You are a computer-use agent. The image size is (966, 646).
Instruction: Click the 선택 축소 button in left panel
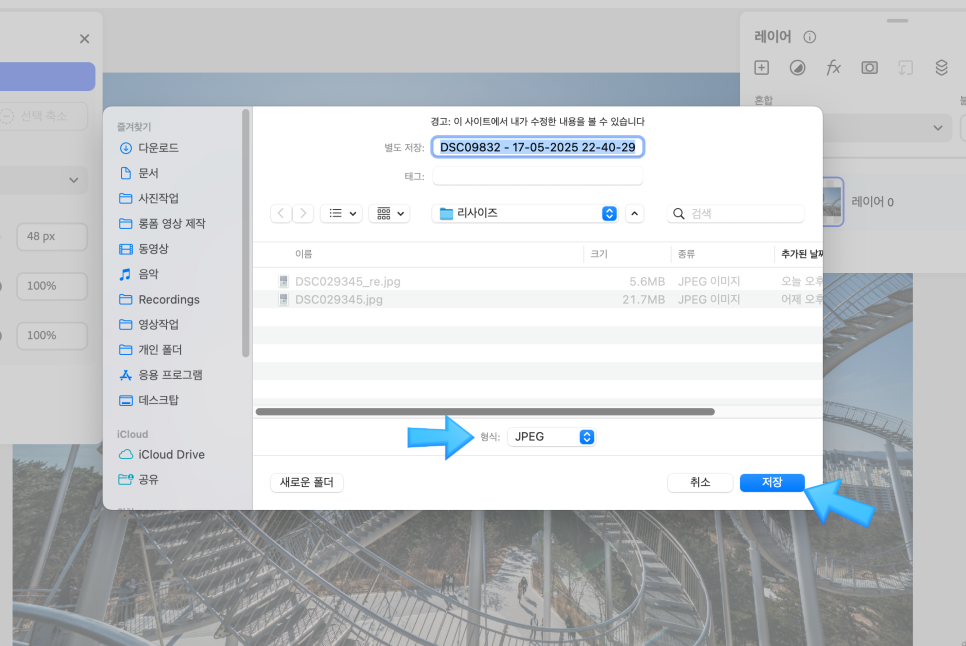click(x=43, y=116)
